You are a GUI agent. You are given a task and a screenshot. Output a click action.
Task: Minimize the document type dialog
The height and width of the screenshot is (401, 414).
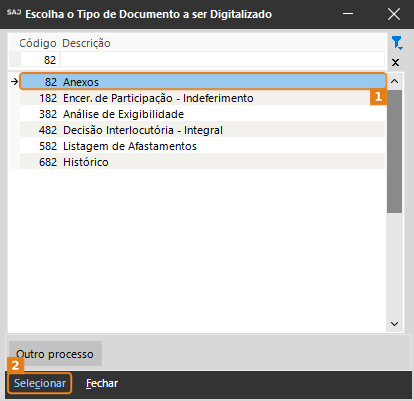[348, 14]
